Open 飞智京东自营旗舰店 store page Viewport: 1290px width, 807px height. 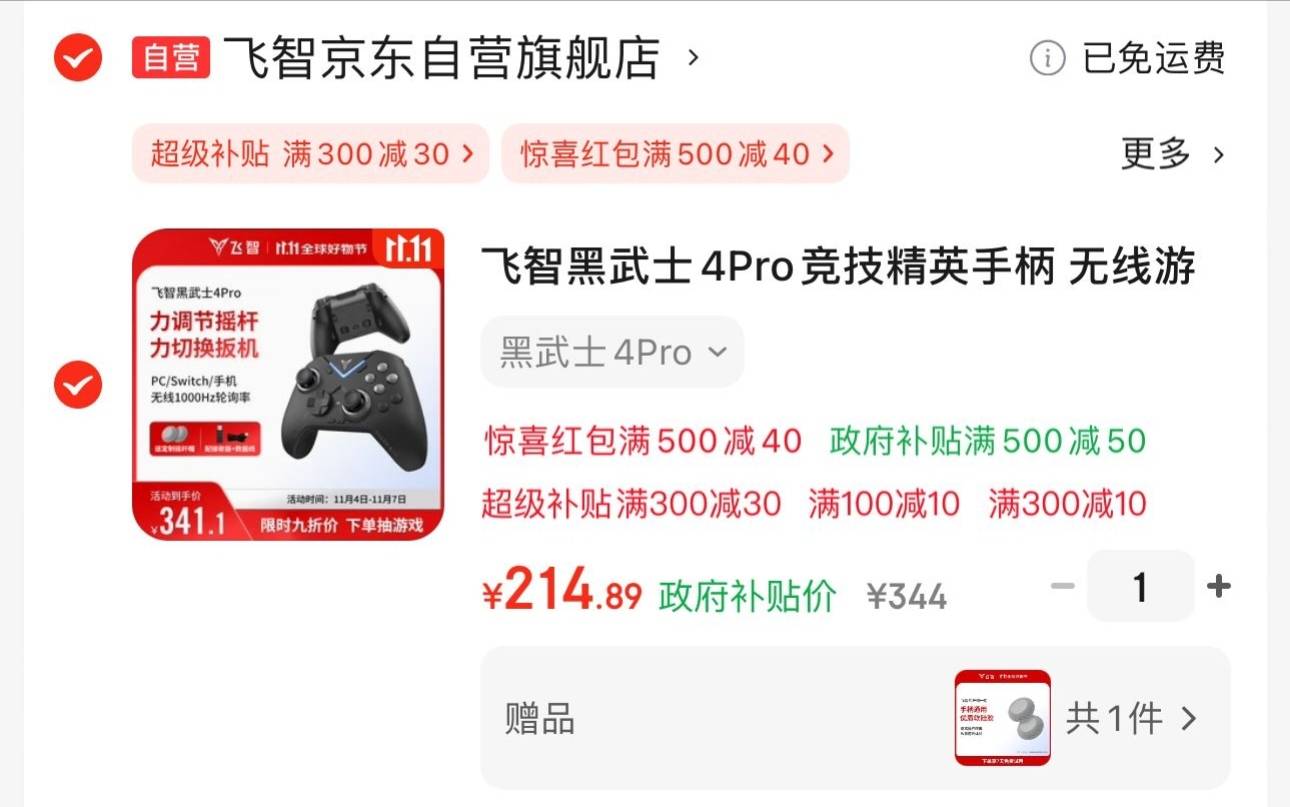(x=441, y=58)
